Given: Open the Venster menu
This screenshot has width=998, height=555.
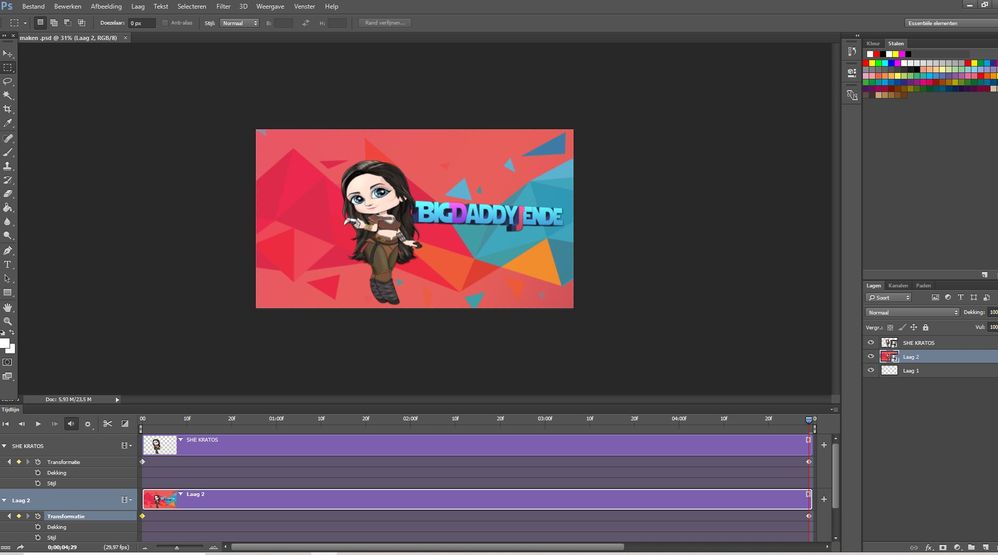Looking at the screenshot, I should tap(304, 6).
